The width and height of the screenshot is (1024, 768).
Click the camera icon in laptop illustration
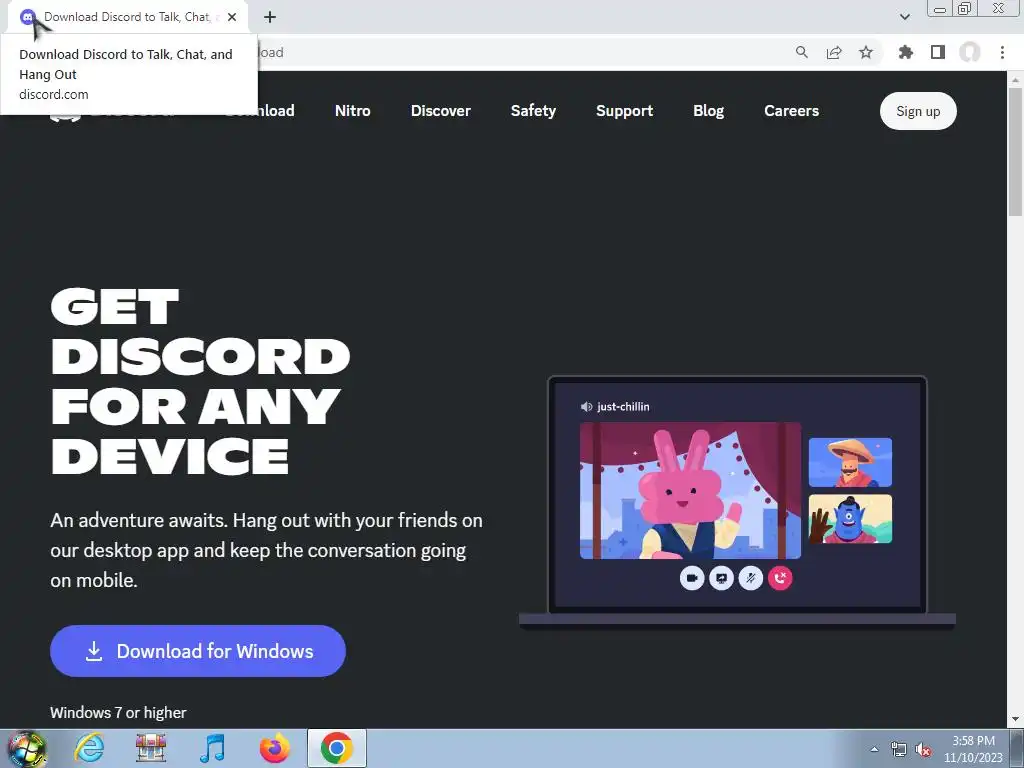point(692,578)
